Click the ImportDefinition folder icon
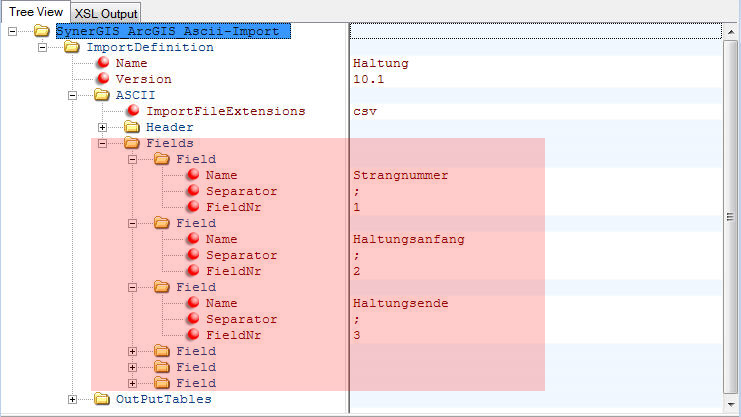741x417 pixels. (72, 47)
